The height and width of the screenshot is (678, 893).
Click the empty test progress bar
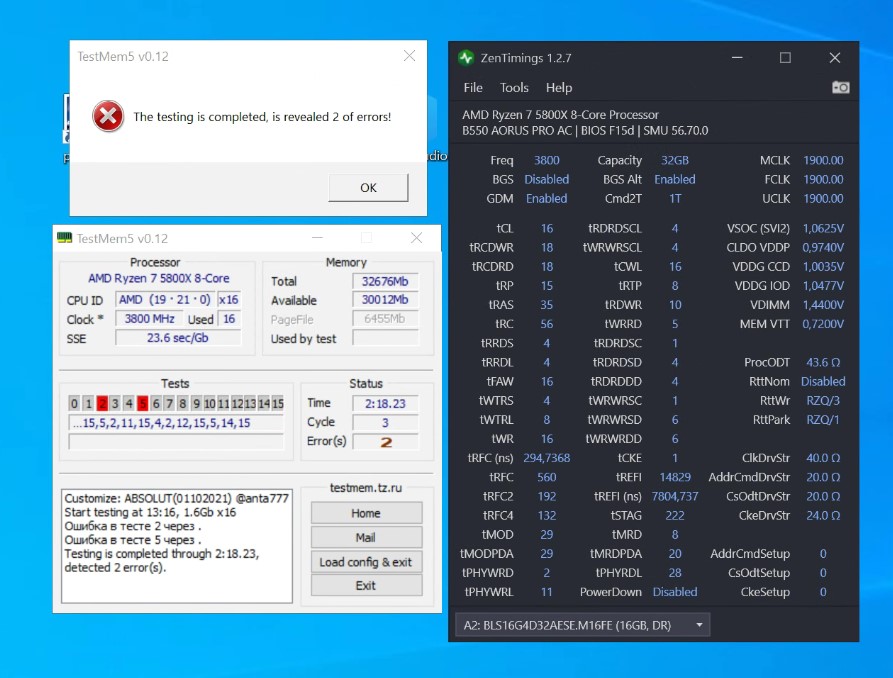pos(176,442)
